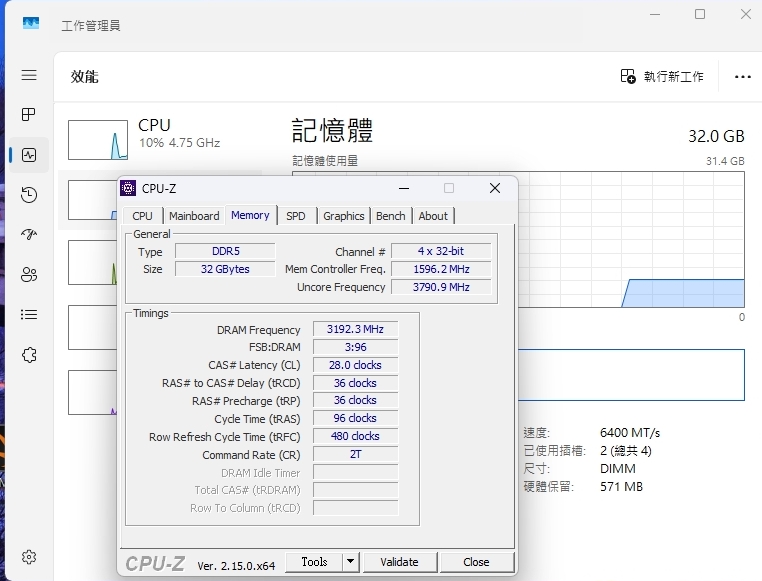
Task: Open Task Manager settings gear icon
Action: click(29, 557)
